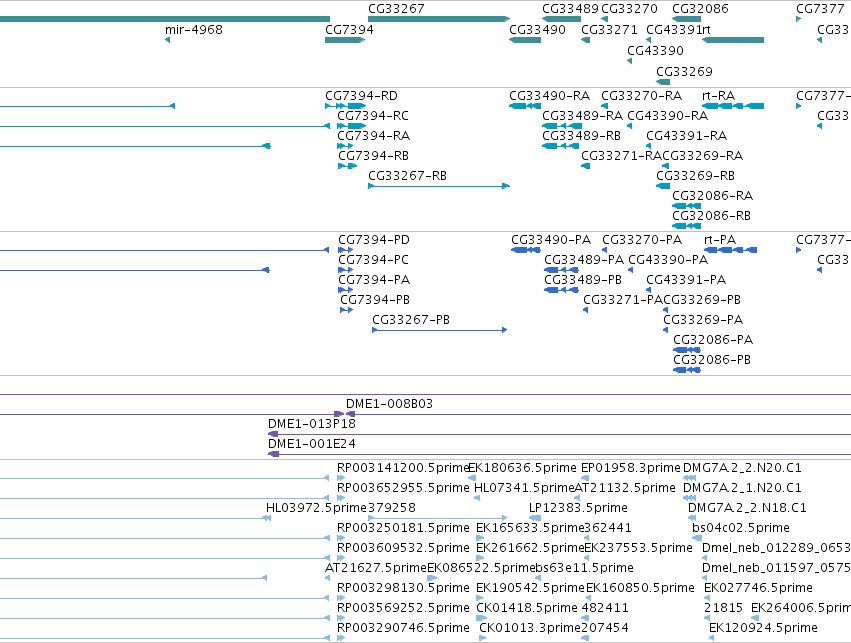Click transcript label CG7394-RA

(x=373, y=136)
